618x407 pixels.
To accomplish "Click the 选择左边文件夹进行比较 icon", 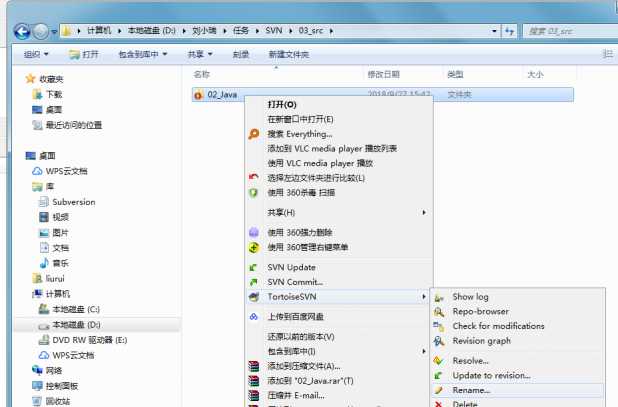I will (254, 178).
